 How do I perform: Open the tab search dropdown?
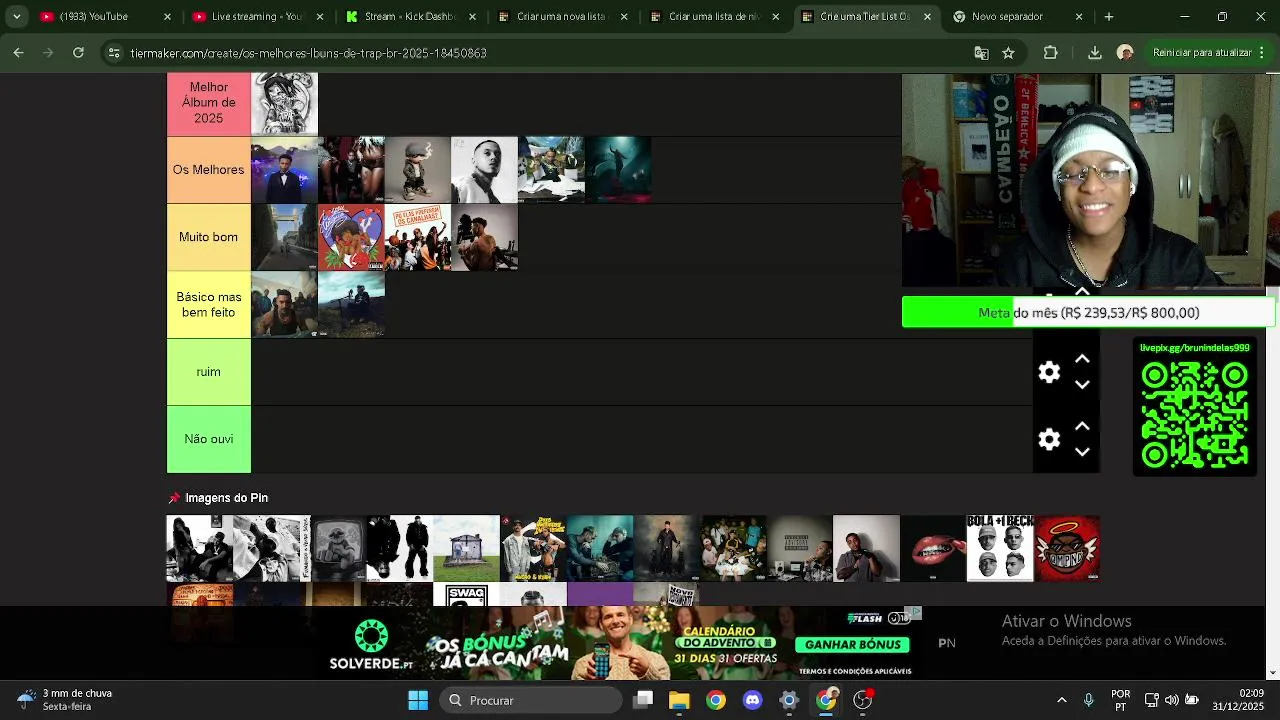pyautogui.click(x=16, y=17)
